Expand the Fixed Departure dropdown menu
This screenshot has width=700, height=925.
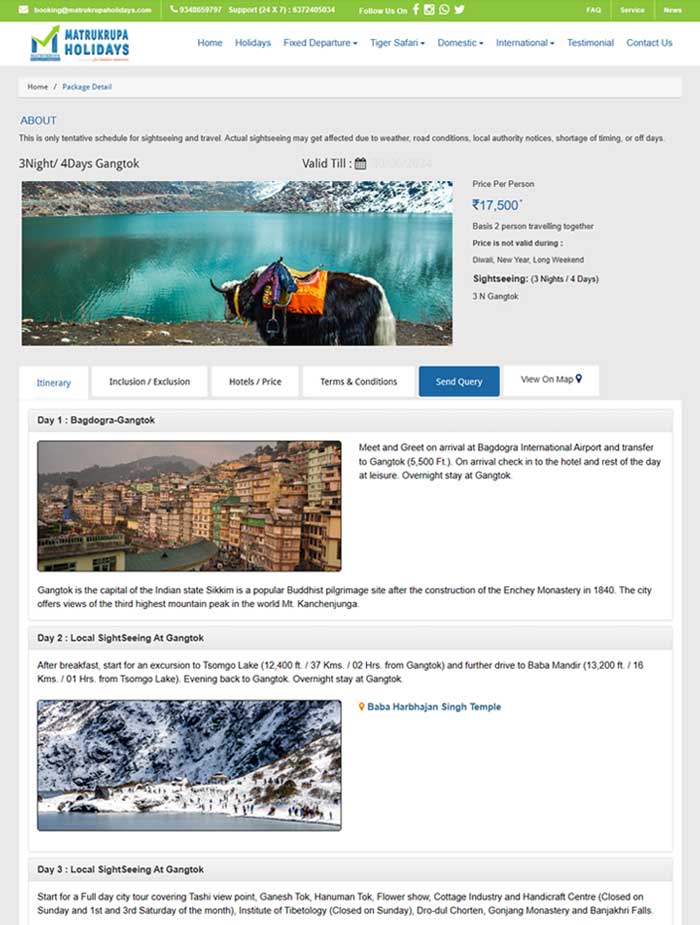(320, 42)
